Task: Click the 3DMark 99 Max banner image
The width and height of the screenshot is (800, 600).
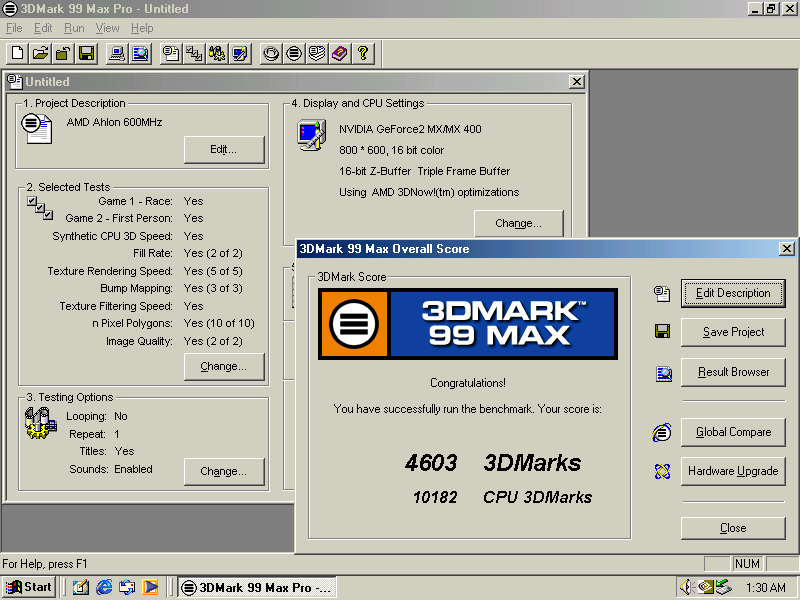Action: [468, 324]
